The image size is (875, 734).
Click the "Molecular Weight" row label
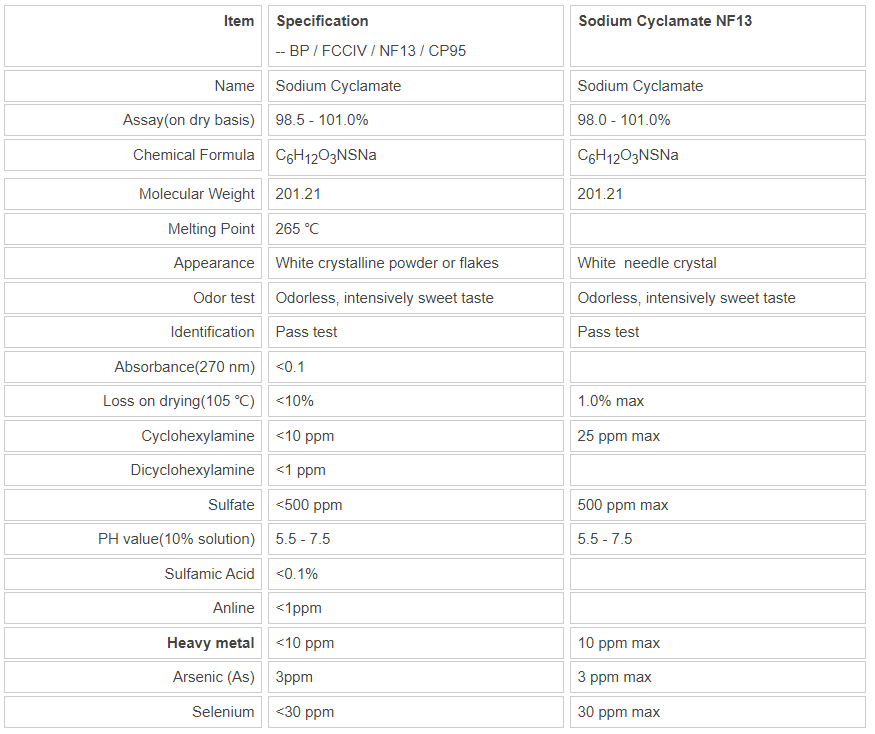[x=197, y=194]
